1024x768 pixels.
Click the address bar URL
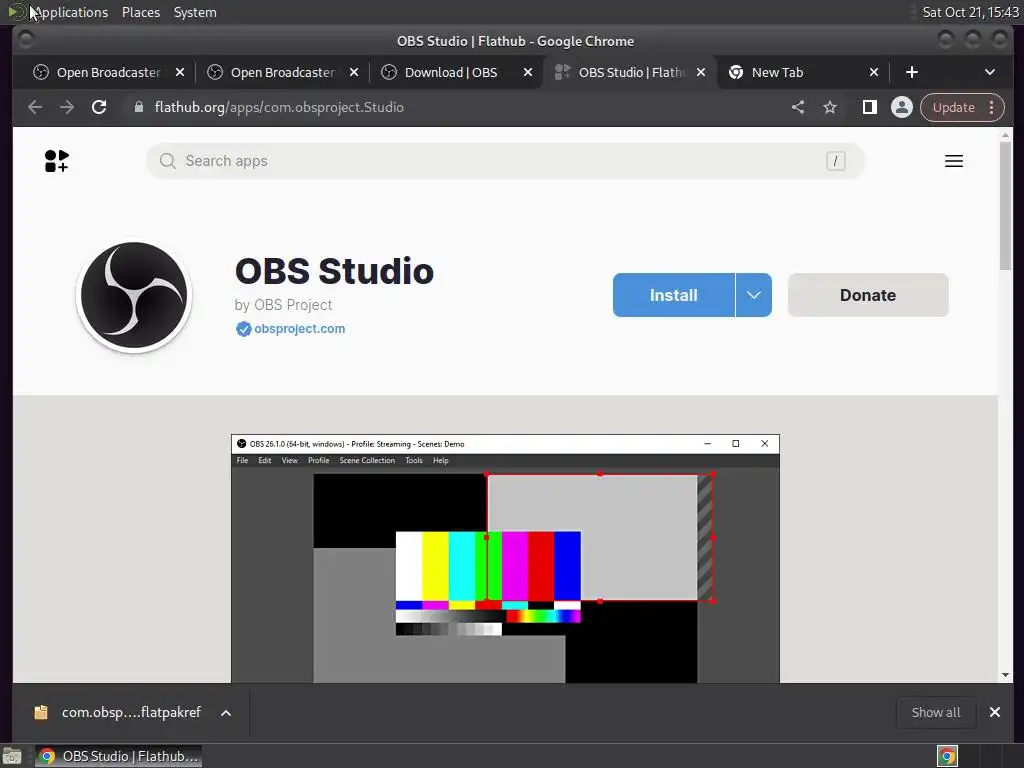279,107
